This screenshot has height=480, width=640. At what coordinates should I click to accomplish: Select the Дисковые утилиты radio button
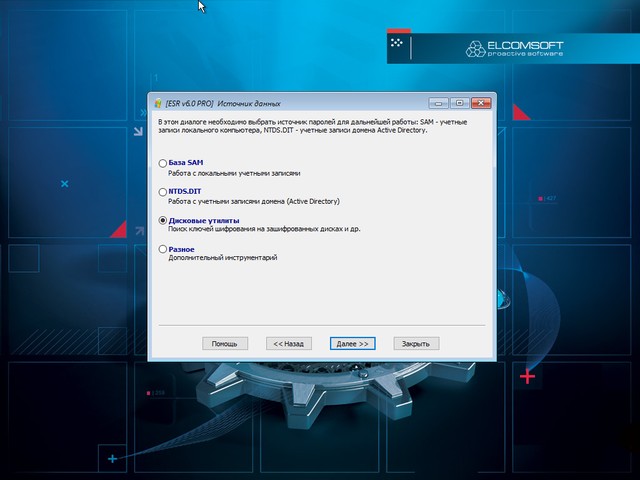click(163, 219)
